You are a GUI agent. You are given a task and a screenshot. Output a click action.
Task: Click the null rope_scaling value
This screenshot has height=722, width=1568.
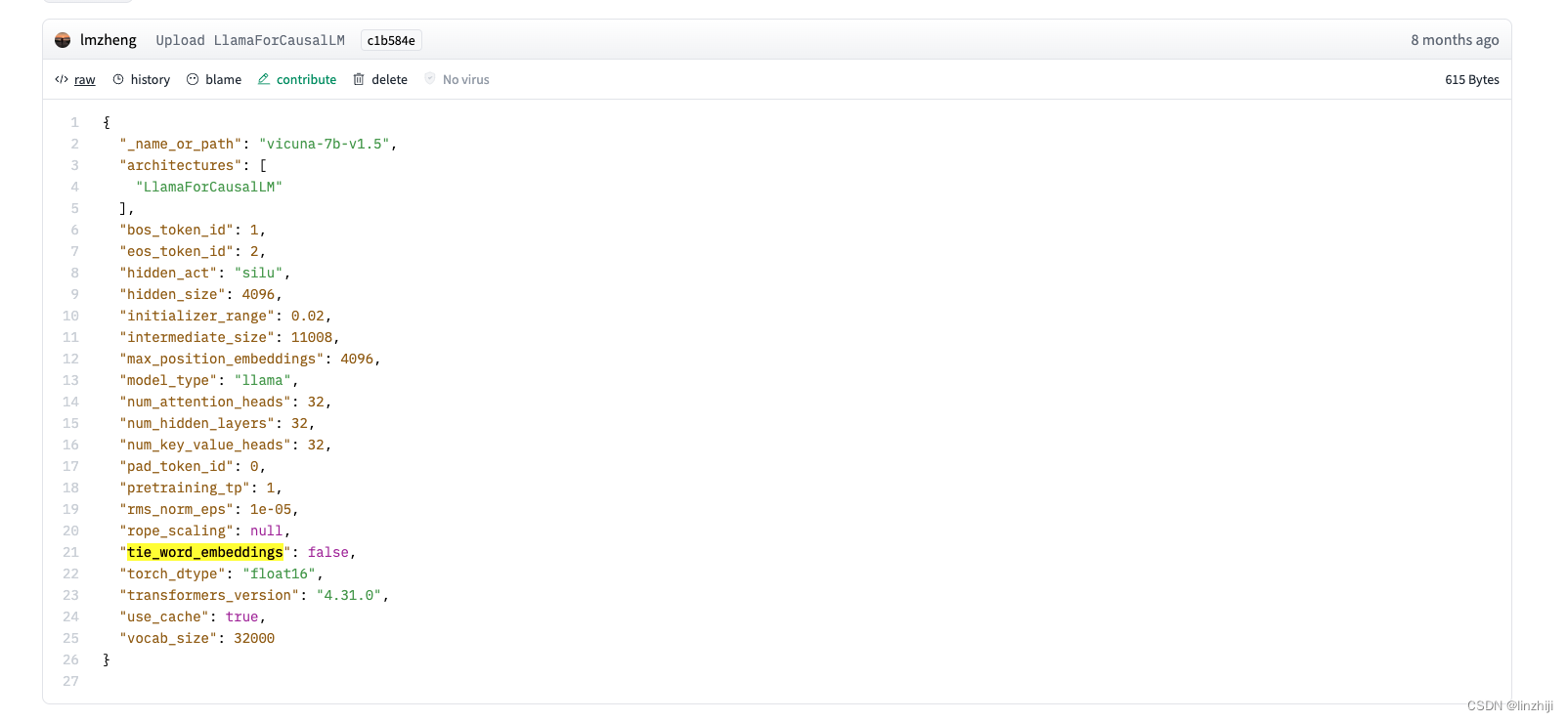(x=267, y=531)
